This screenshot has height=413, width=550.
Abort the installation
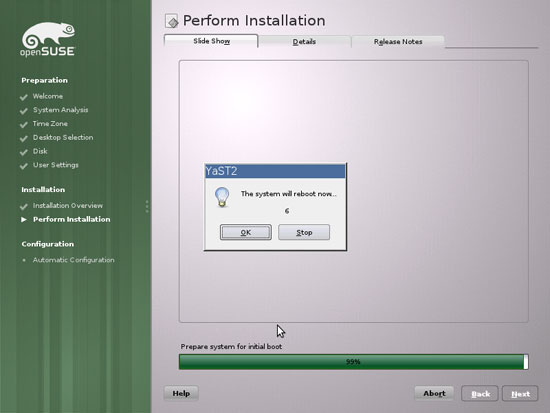point(434,393)
